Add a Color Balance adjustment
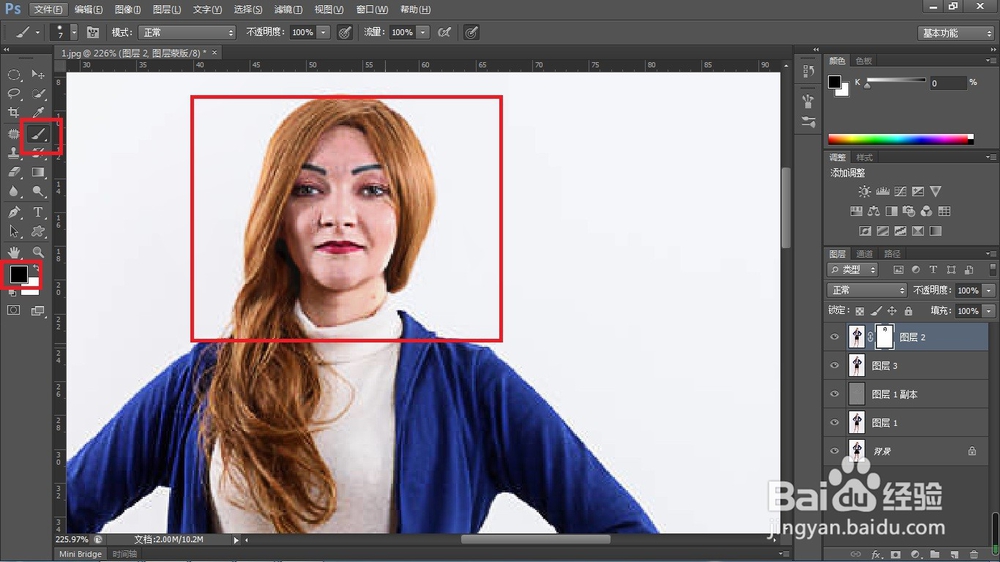 [x=874, y=211]
